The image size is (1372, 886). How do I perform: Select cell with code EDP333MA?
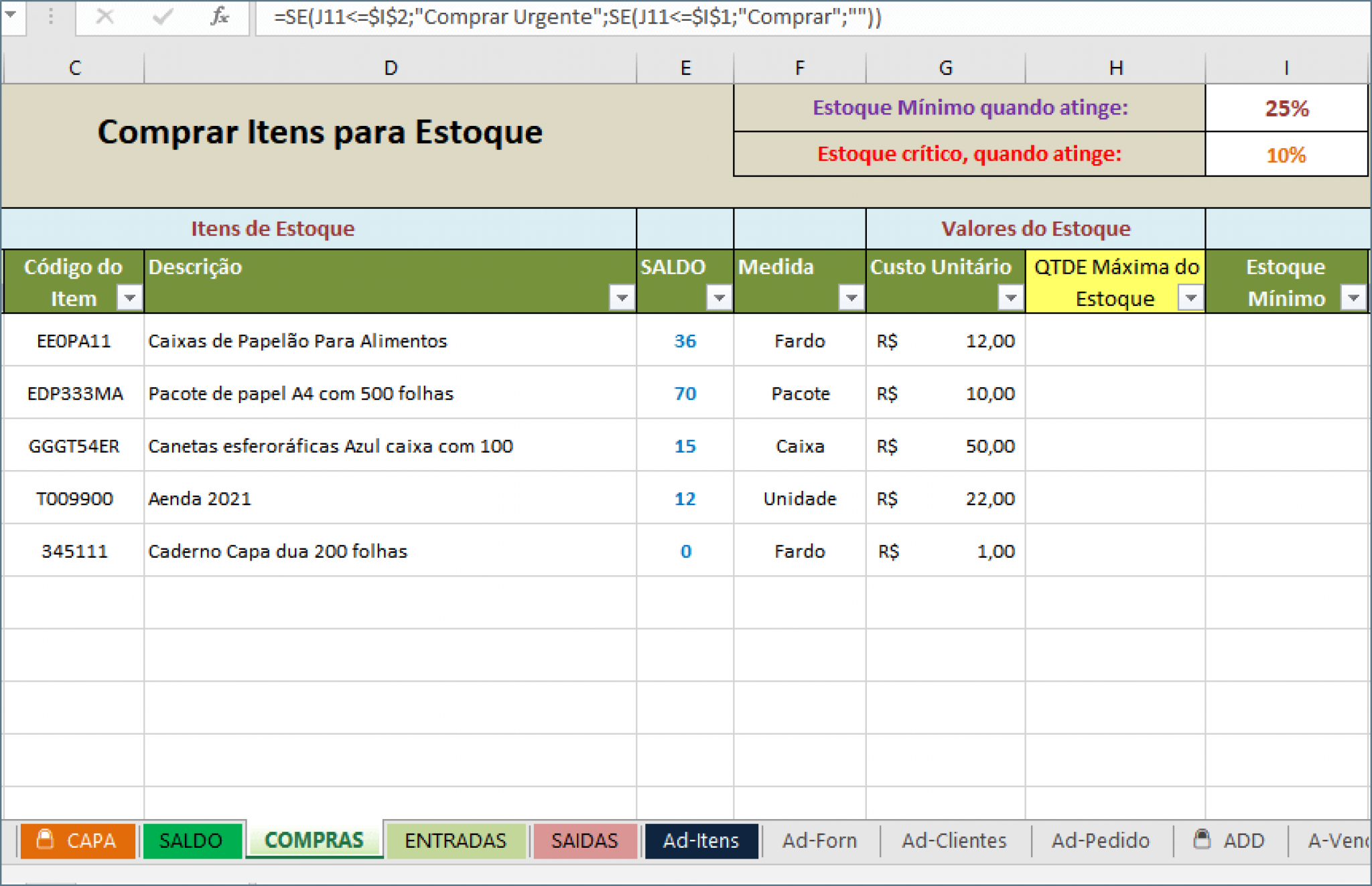pos(74,393)
